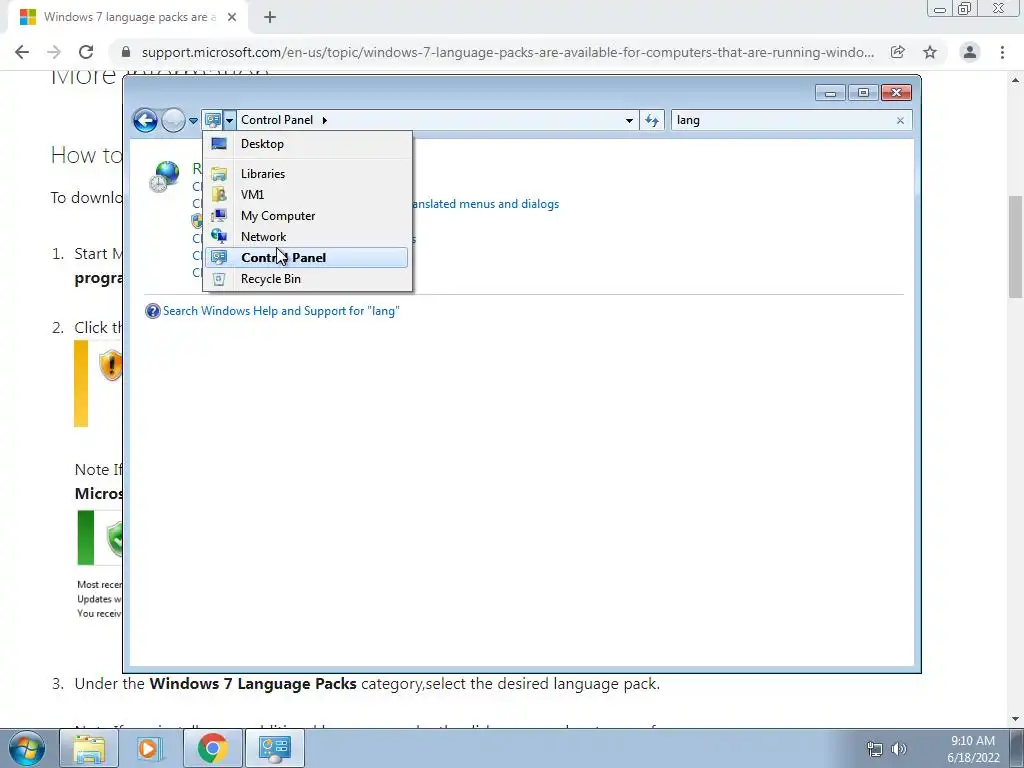Open a new Chrome tab
The image size is (1024, 768).
pos(270,18)
